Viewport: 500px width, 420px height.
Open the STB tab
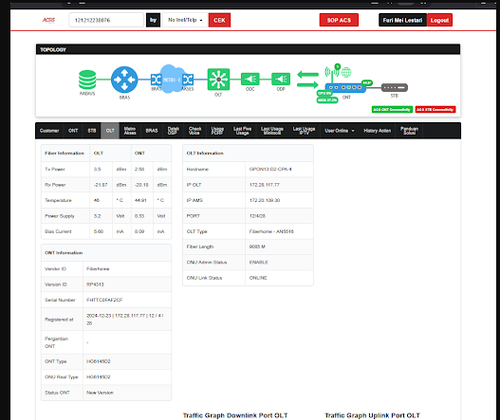coord(92,131)
